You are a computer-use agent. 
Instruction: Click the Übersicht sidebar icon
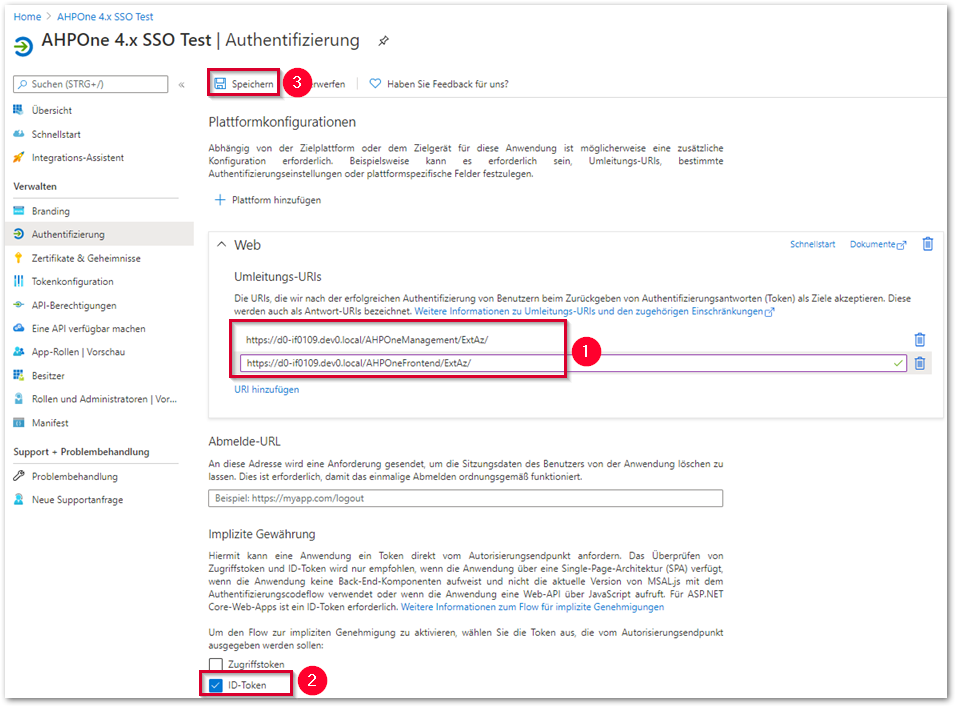[18, 110]
